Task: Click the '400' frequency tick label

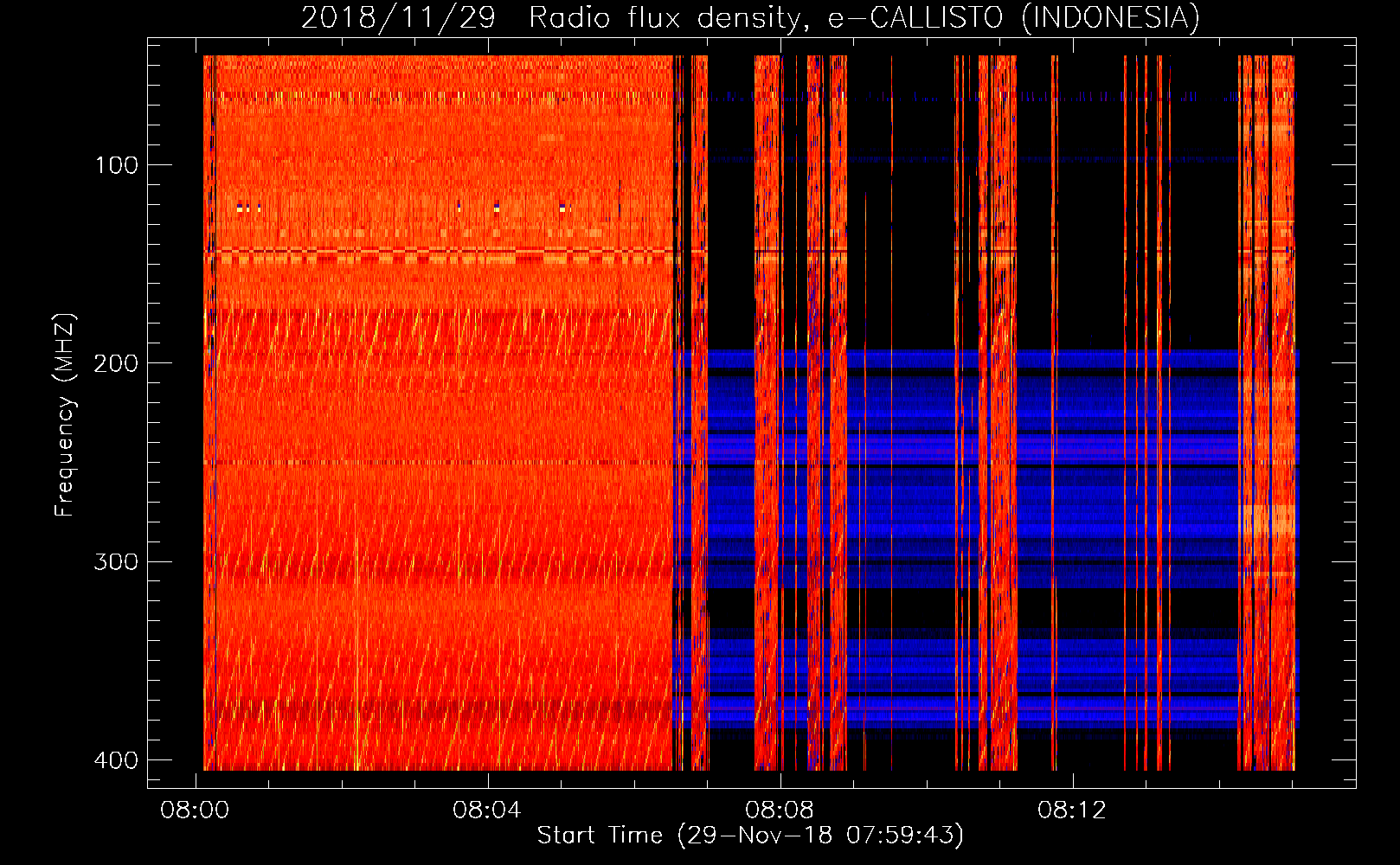Action: [117, 760]
